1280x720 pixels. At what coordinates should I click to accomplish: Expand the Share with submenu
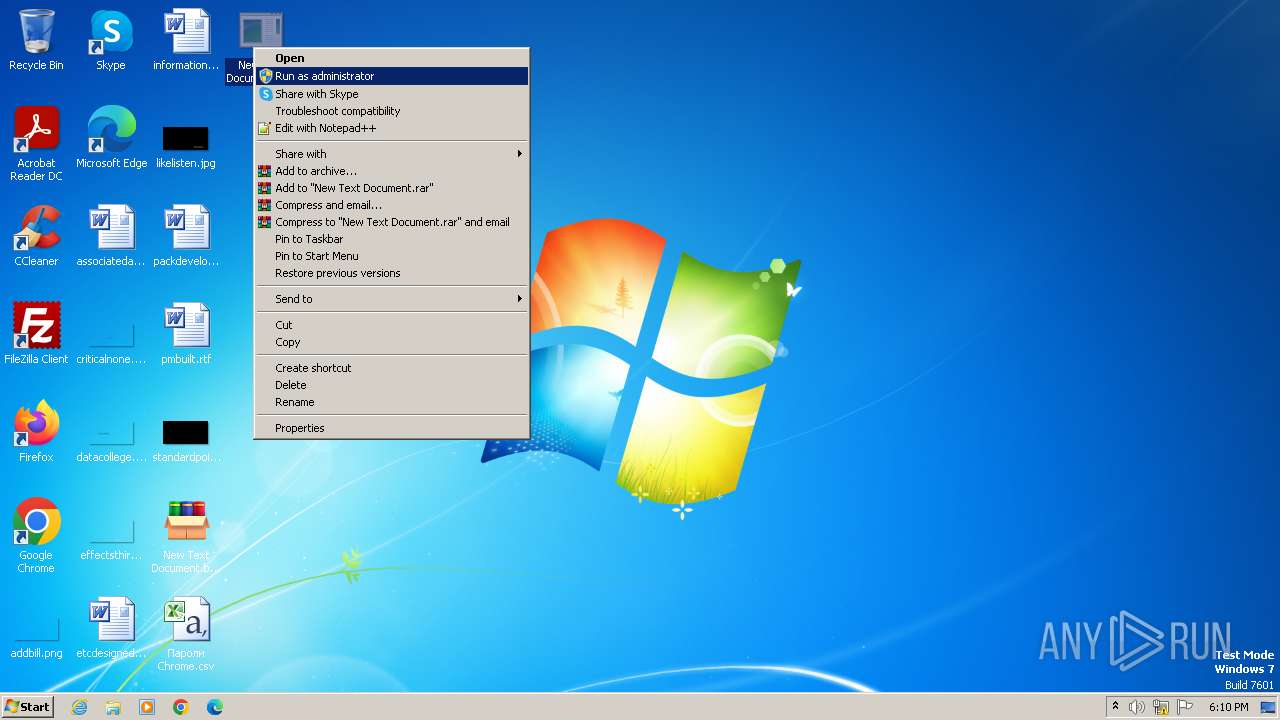click(391, 154)
